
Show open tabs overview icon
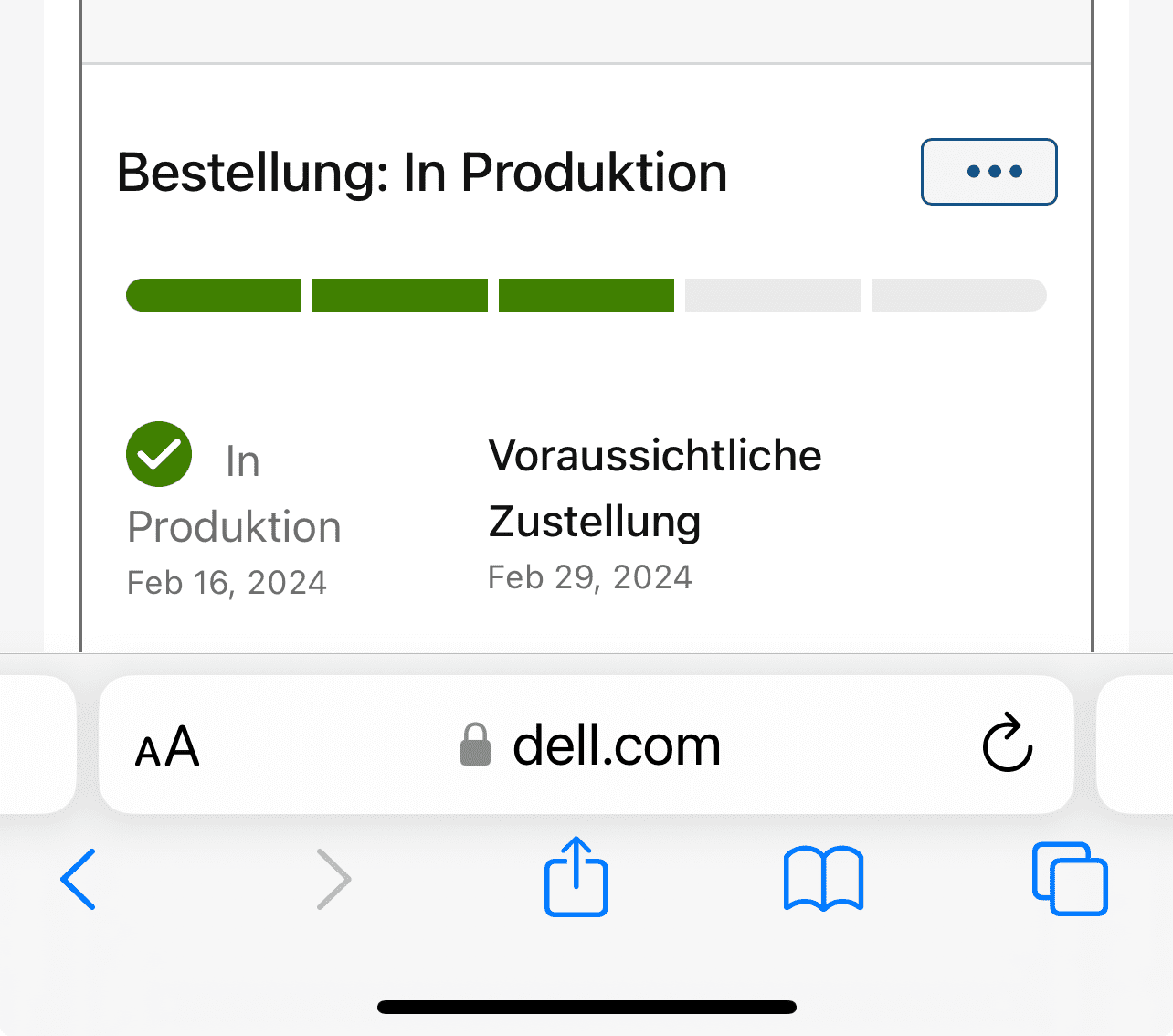click(1070, 879)
